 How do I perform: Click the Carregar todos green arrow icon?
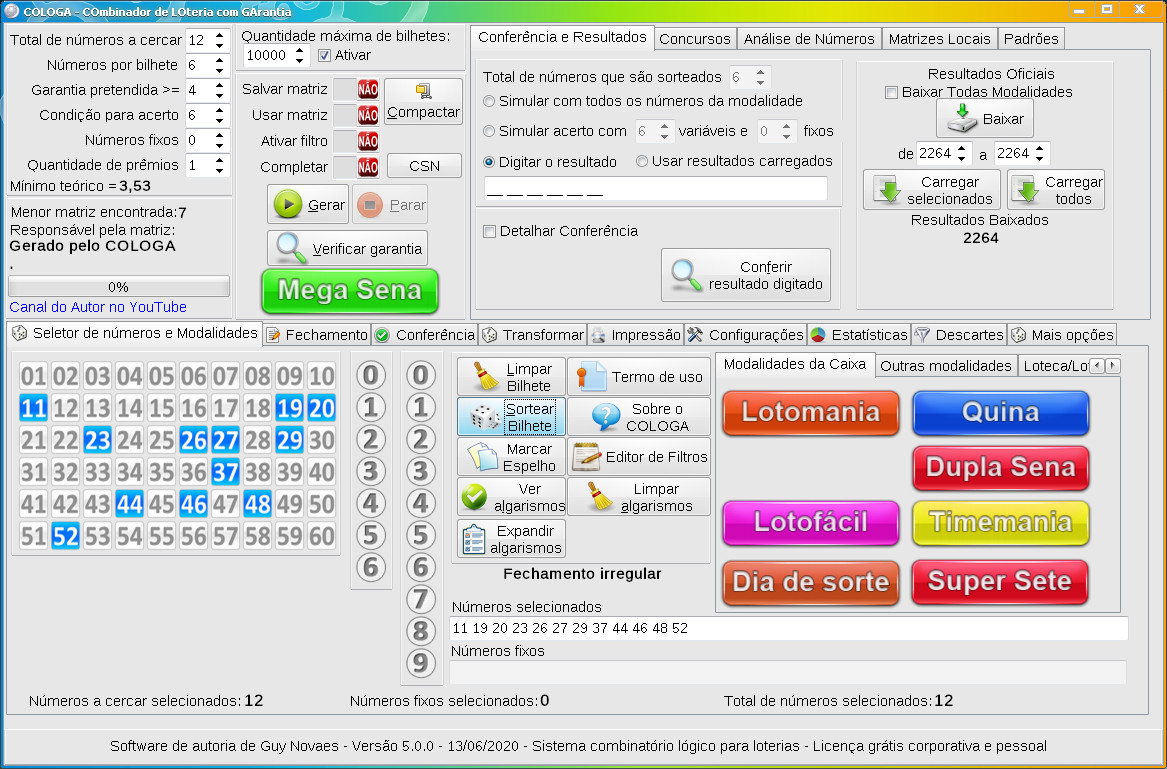click(1028, 190)
